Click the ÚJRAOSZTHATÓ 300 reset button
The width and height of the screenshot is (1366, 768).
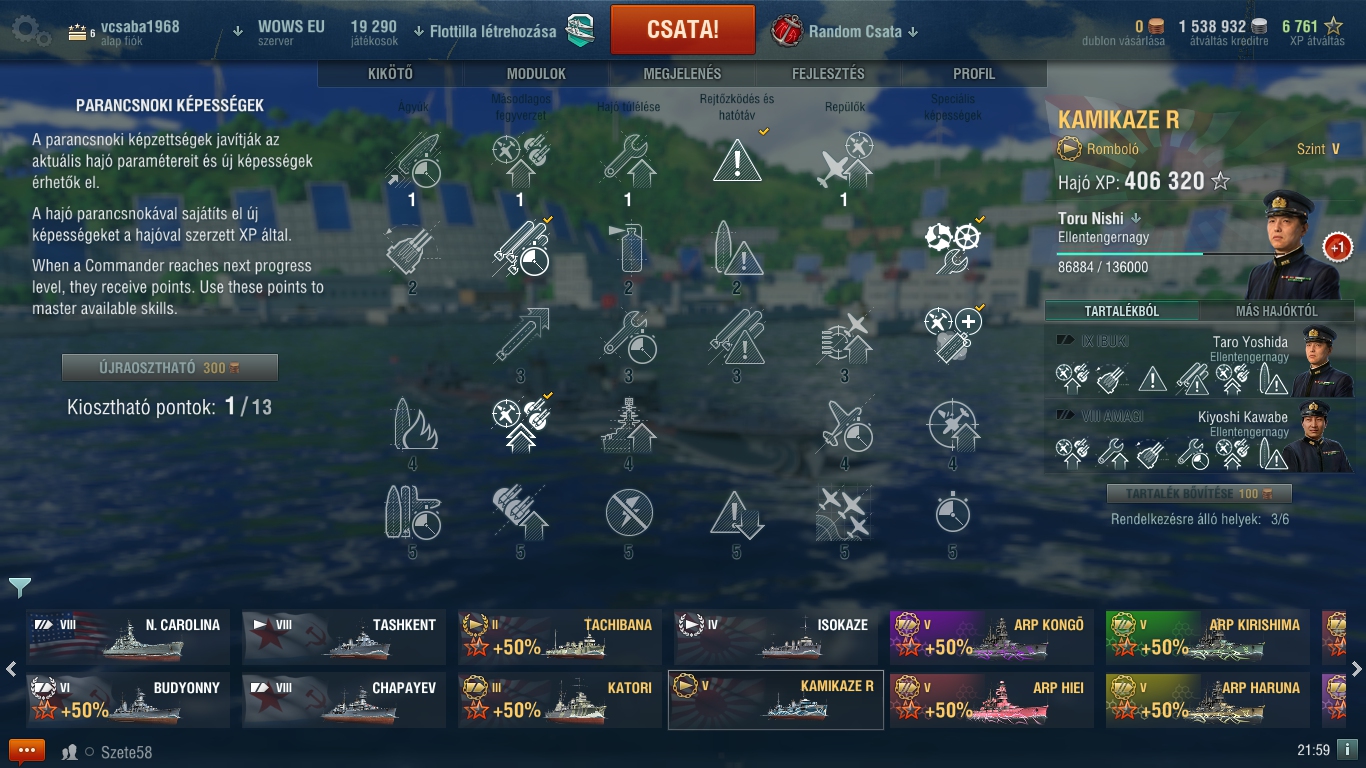(170, 368)
